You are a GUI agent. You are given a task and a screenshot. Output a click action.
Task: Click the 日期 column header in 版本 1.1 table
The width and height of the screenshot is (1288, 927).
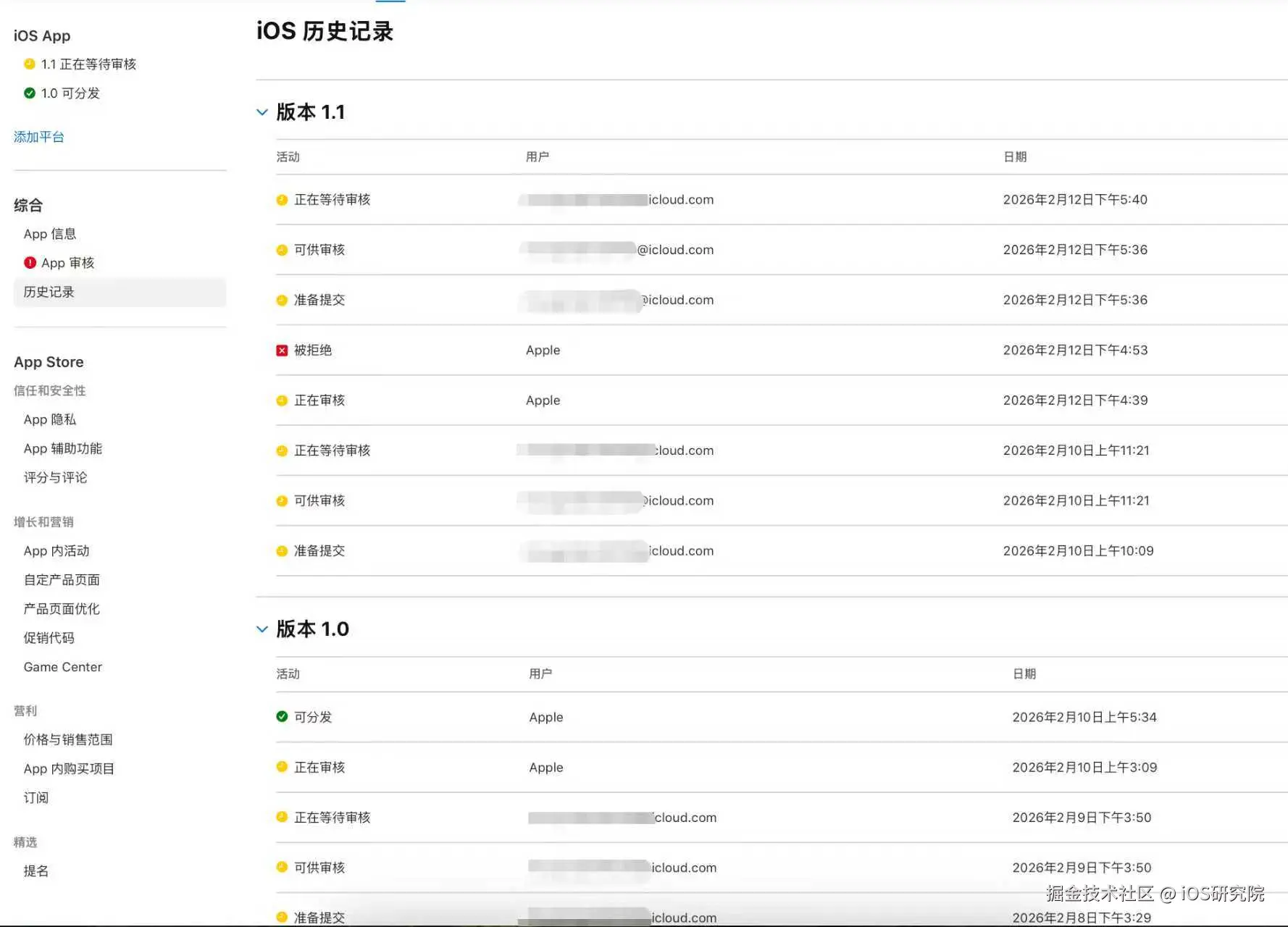pyautogui.click(x=1015, y=157)
